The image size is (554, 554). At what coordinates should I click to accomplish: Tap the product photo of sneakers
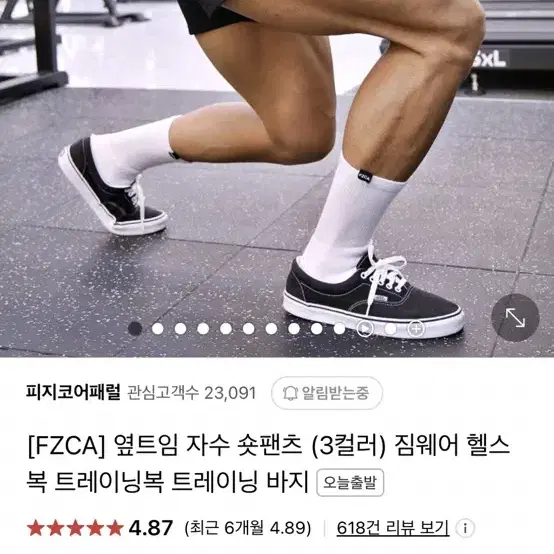277,178
